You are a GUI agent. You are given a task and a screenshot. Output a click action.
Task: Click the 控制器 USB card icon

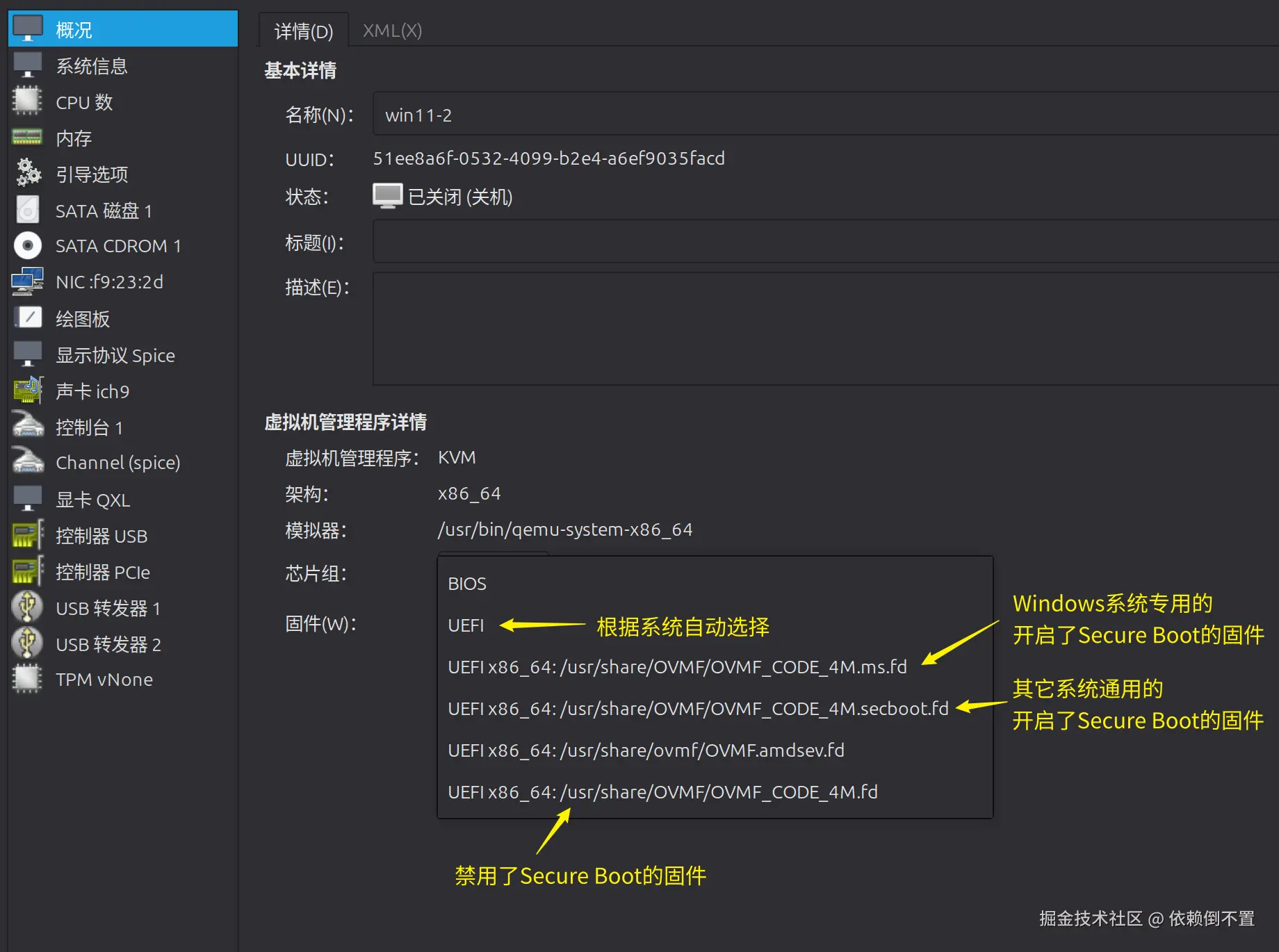(28, 535)
